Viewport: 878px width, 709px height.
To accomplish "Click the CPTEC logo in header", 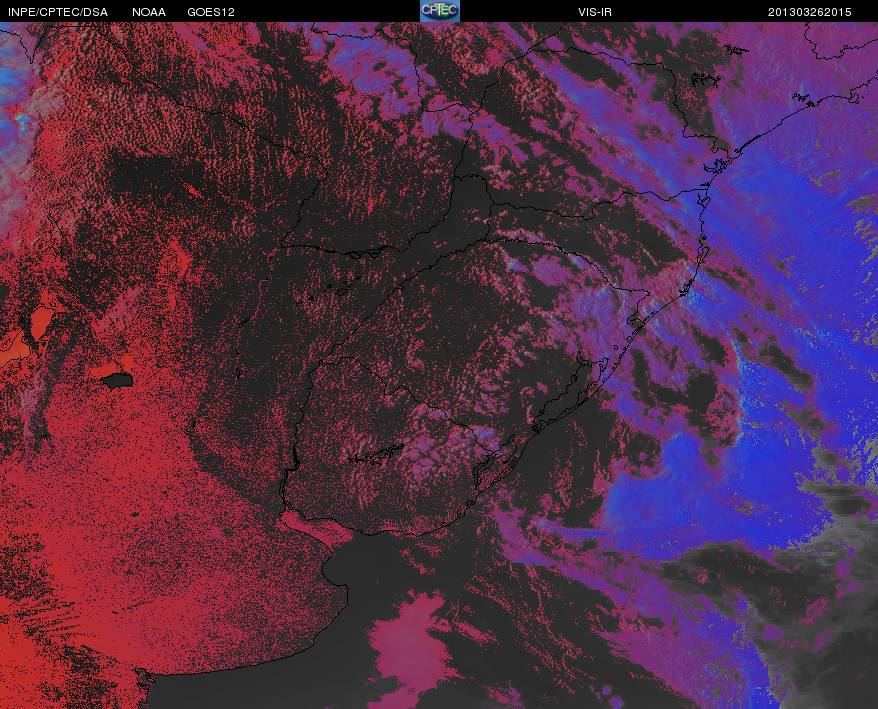I will pyautogui.click(x=440, y=11).
